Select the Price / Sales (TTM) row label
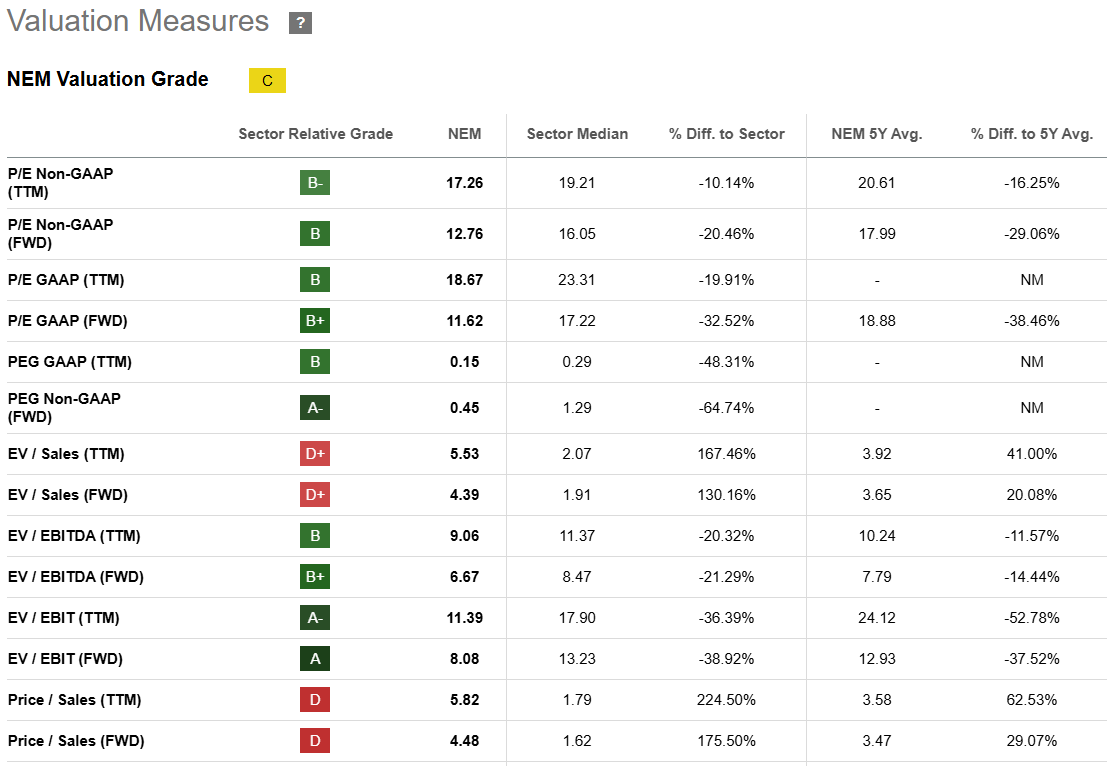1111x766 pixels. pos(74,700)
